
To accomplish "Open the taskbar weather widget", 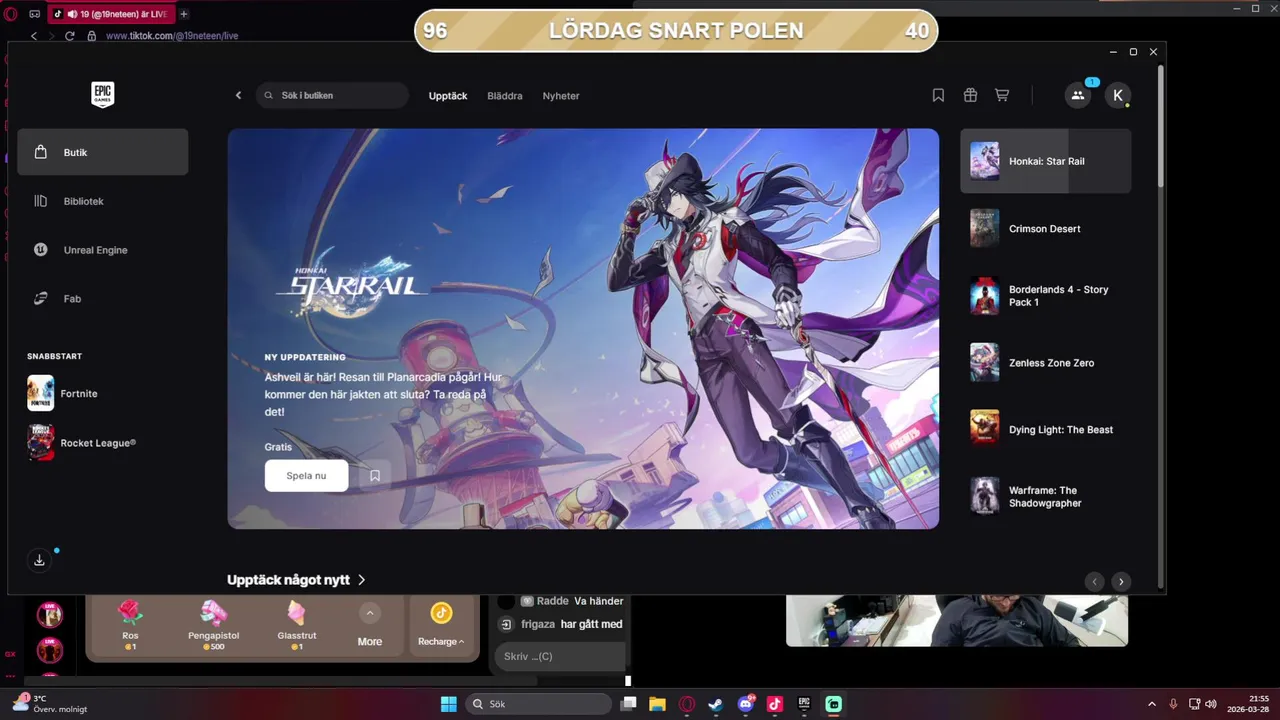I will pos(50,703).
